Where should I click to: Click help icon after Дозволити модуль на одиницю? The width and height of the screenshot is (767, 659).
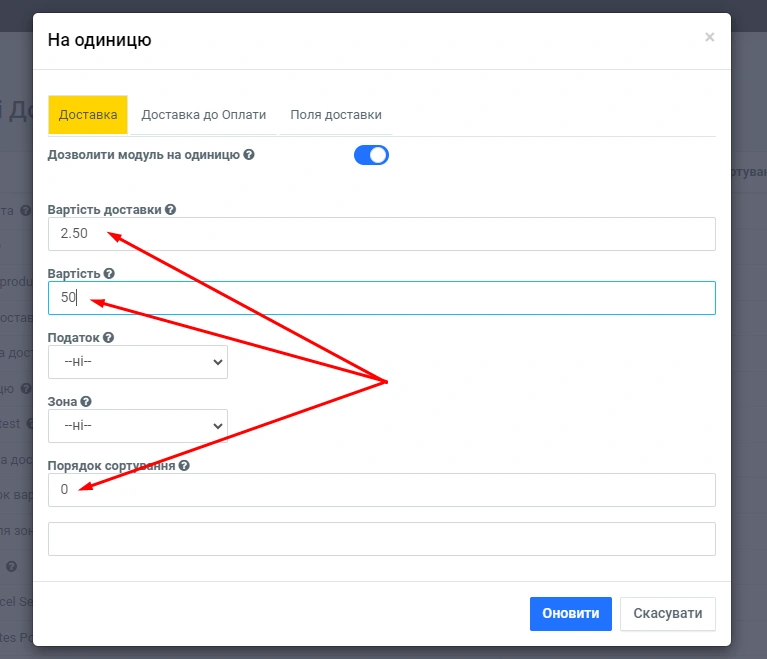[x=249, y=155]
